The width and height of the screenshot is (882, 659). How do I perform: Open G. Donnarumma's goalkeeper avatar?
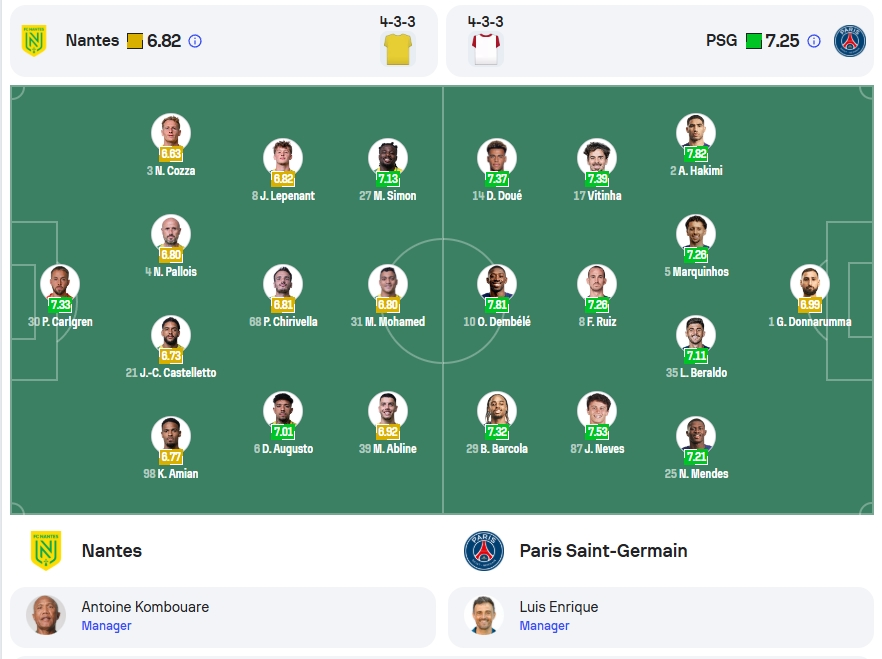tap(809, 283)
